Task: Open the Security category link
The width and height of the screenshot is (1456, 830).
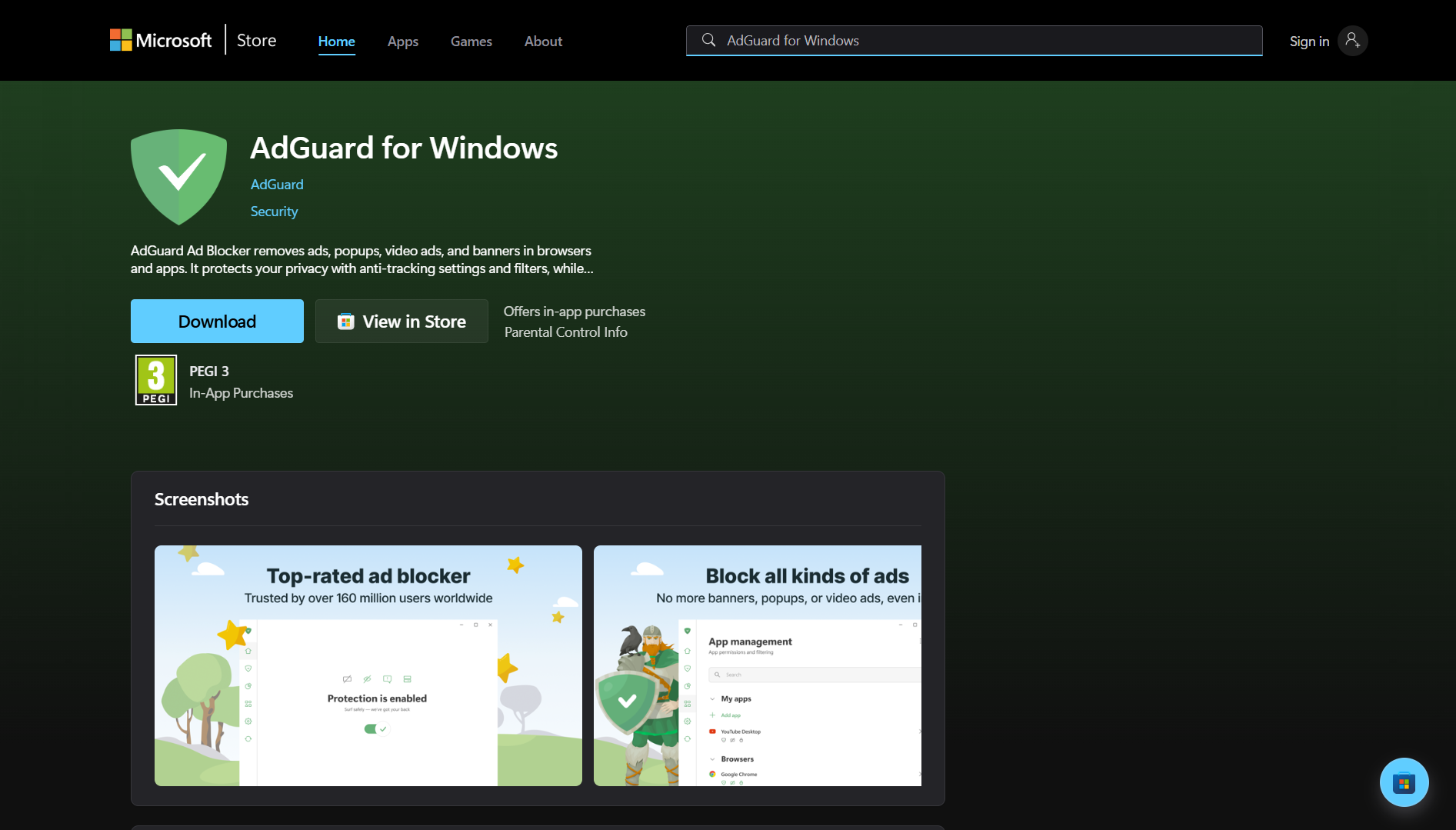Action: click(274, 211)
